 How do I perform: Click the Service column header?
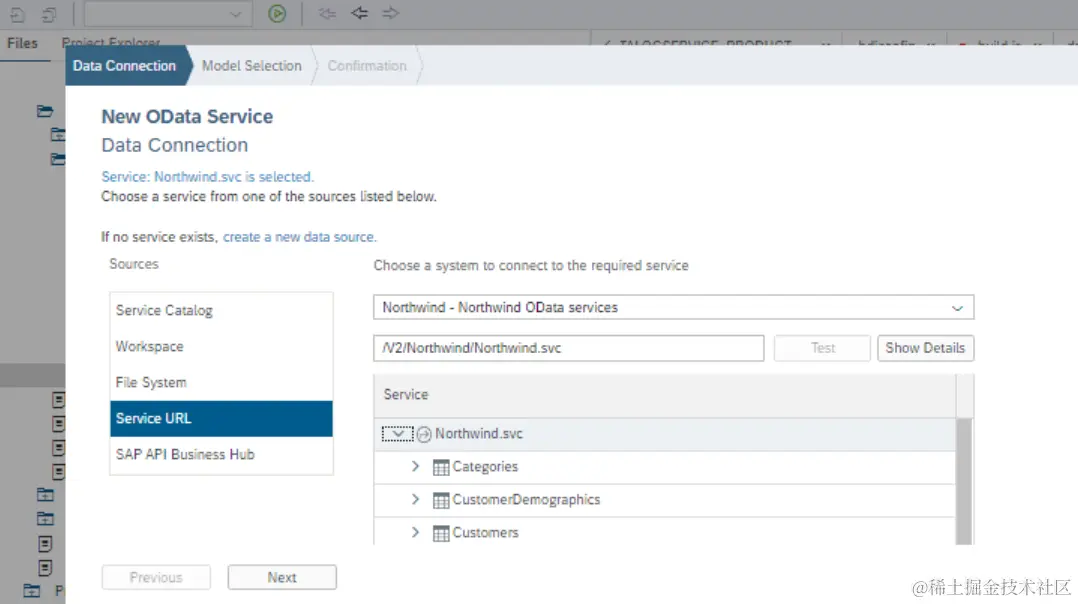(x=665, y=395)
